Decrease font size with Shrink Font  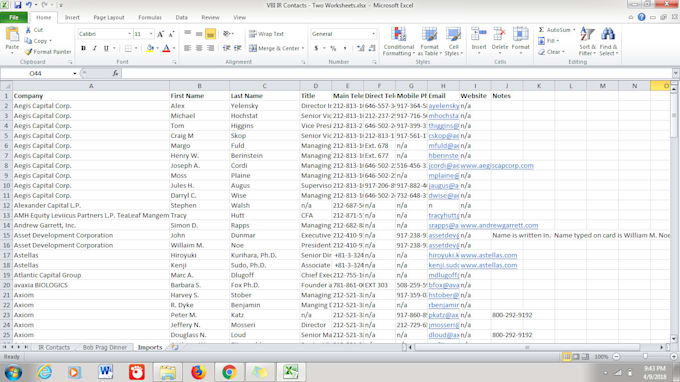pyautogui.click(x=171, y=34)
